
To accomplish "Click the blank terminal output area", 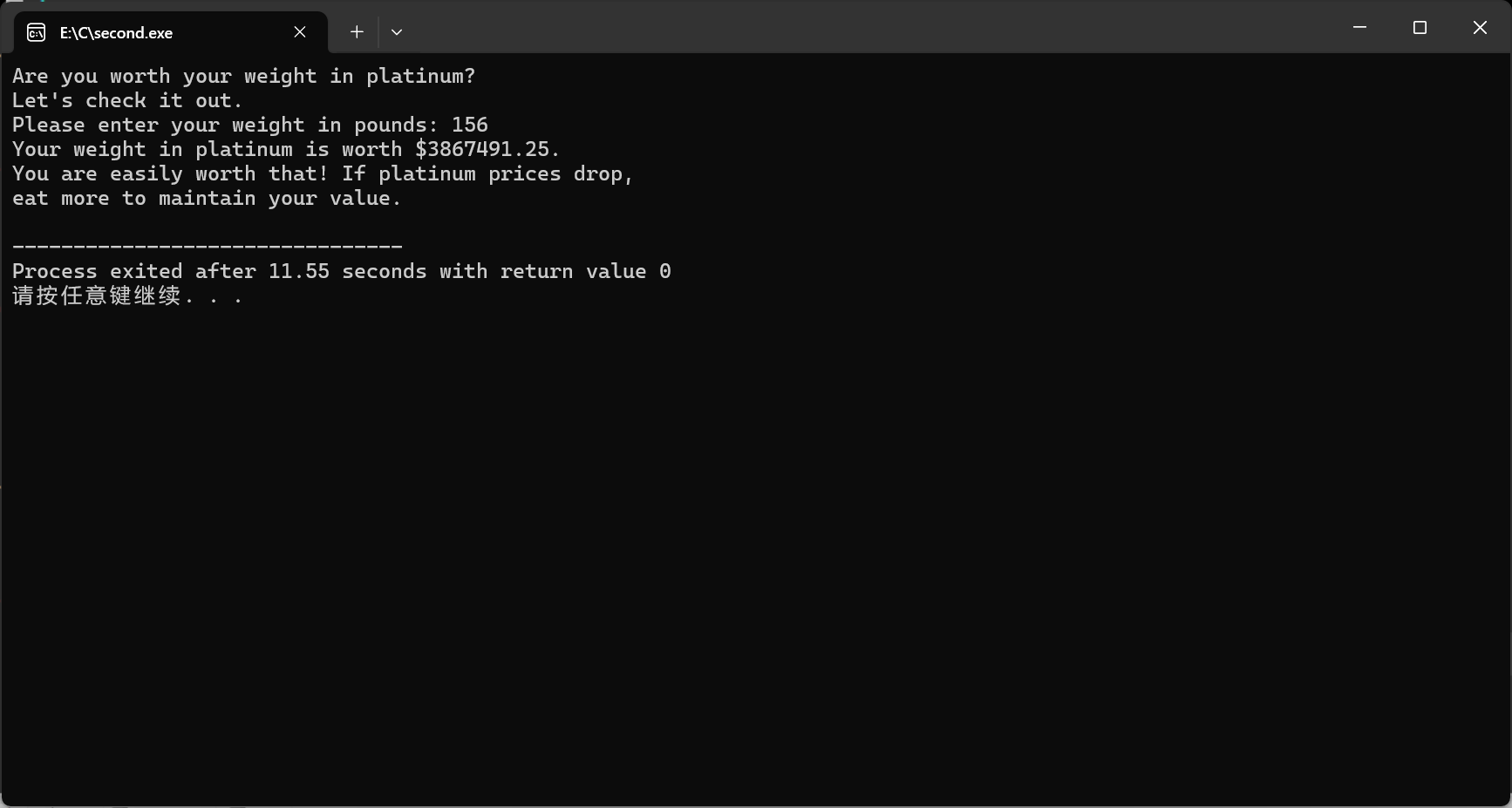I will click(755, 558).
